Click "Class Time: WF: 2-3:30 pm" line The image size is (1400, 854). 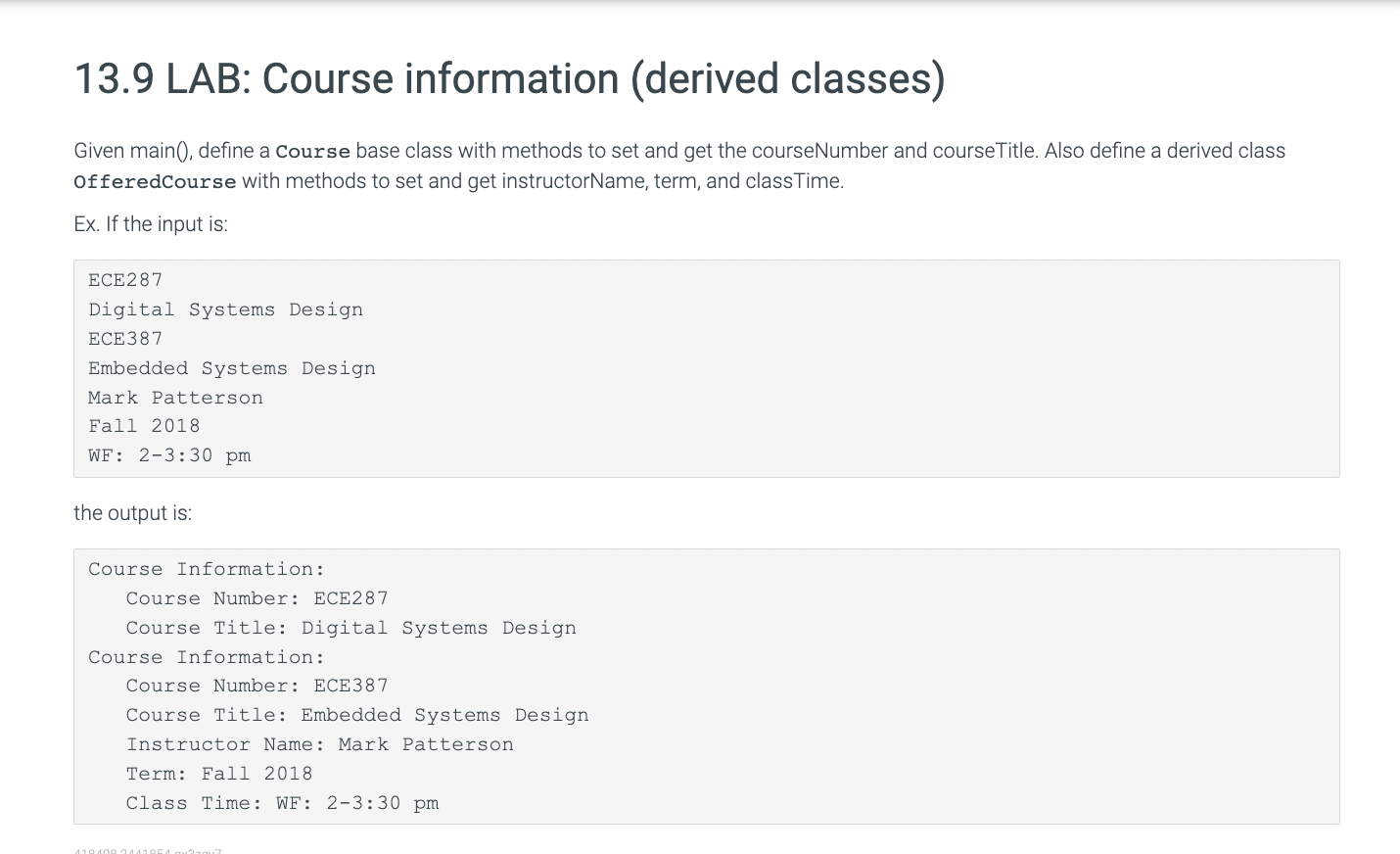point(283,803)
